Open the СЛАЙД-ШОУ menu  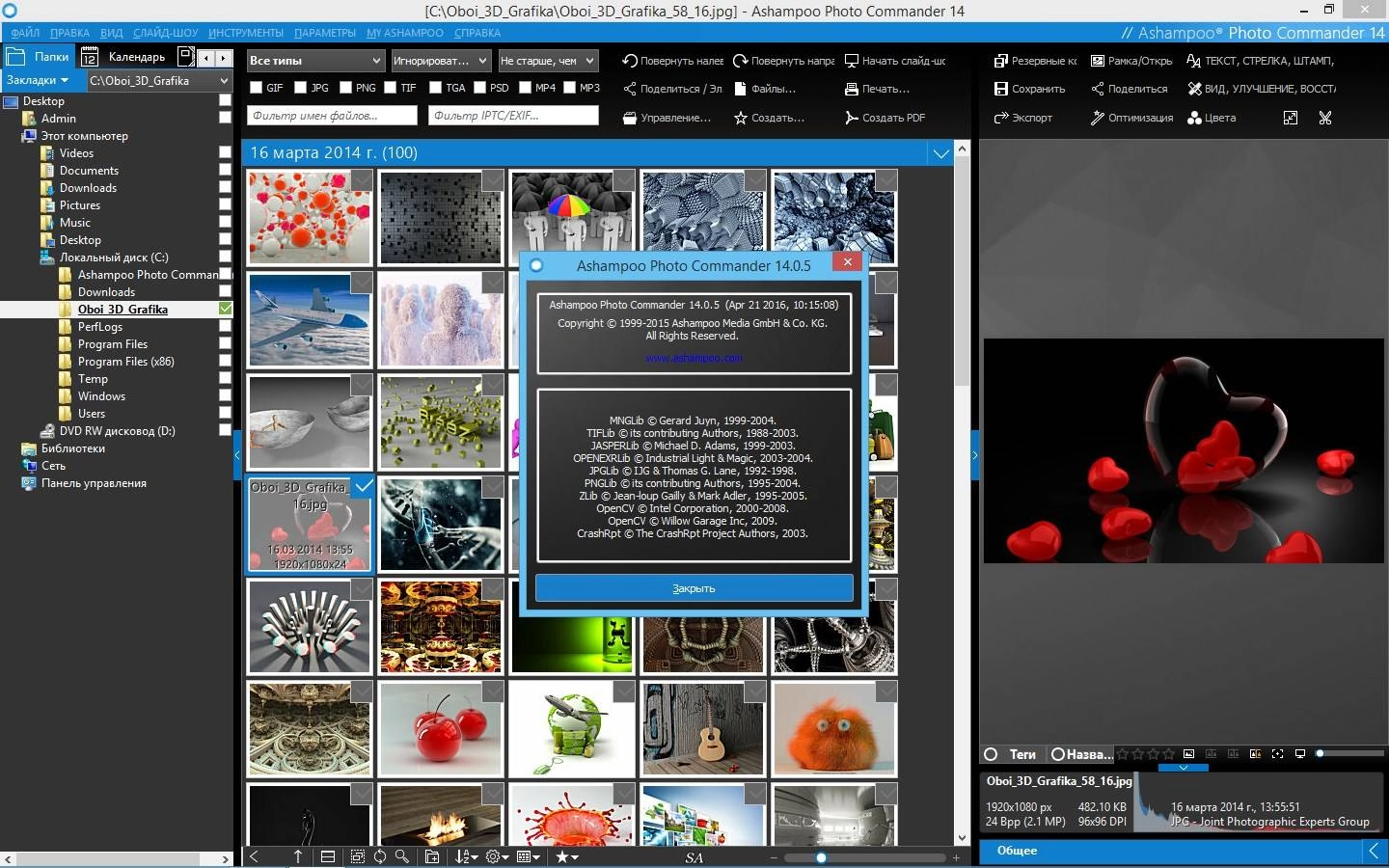coord(166,33)
